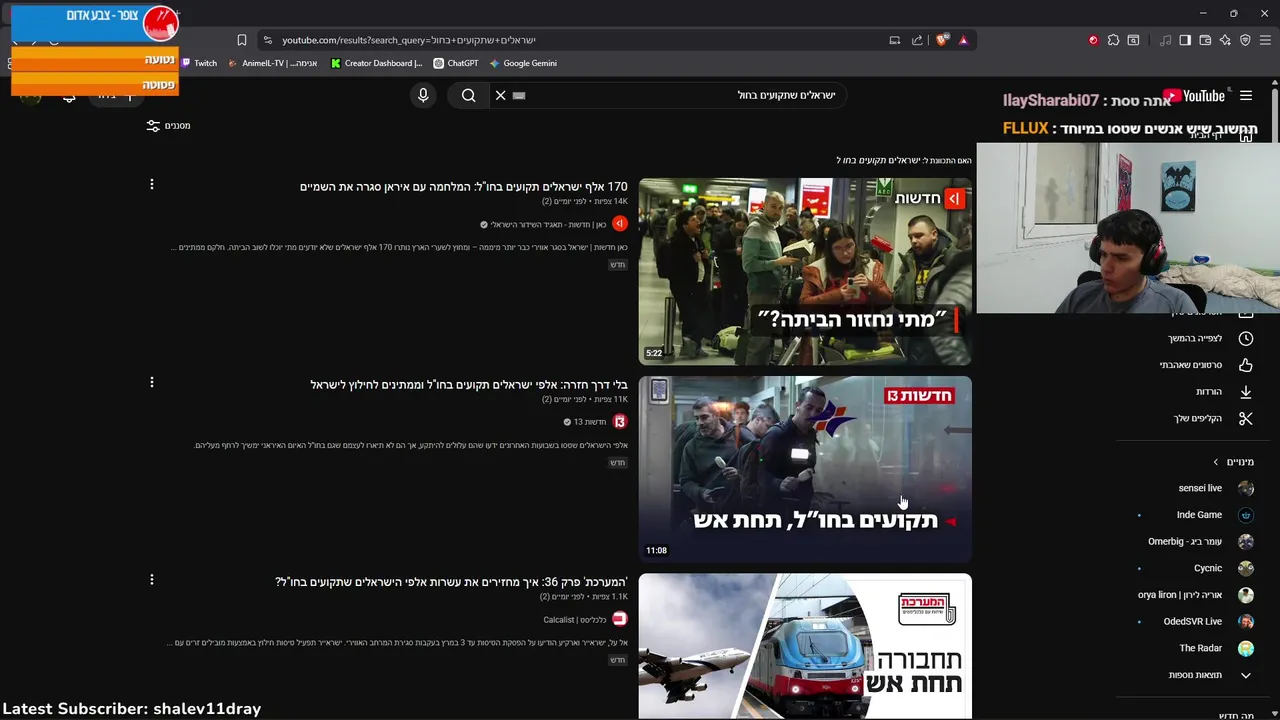Click title 'בלי דרך חזרה: אלפי ישראלים'

[469, 385]
